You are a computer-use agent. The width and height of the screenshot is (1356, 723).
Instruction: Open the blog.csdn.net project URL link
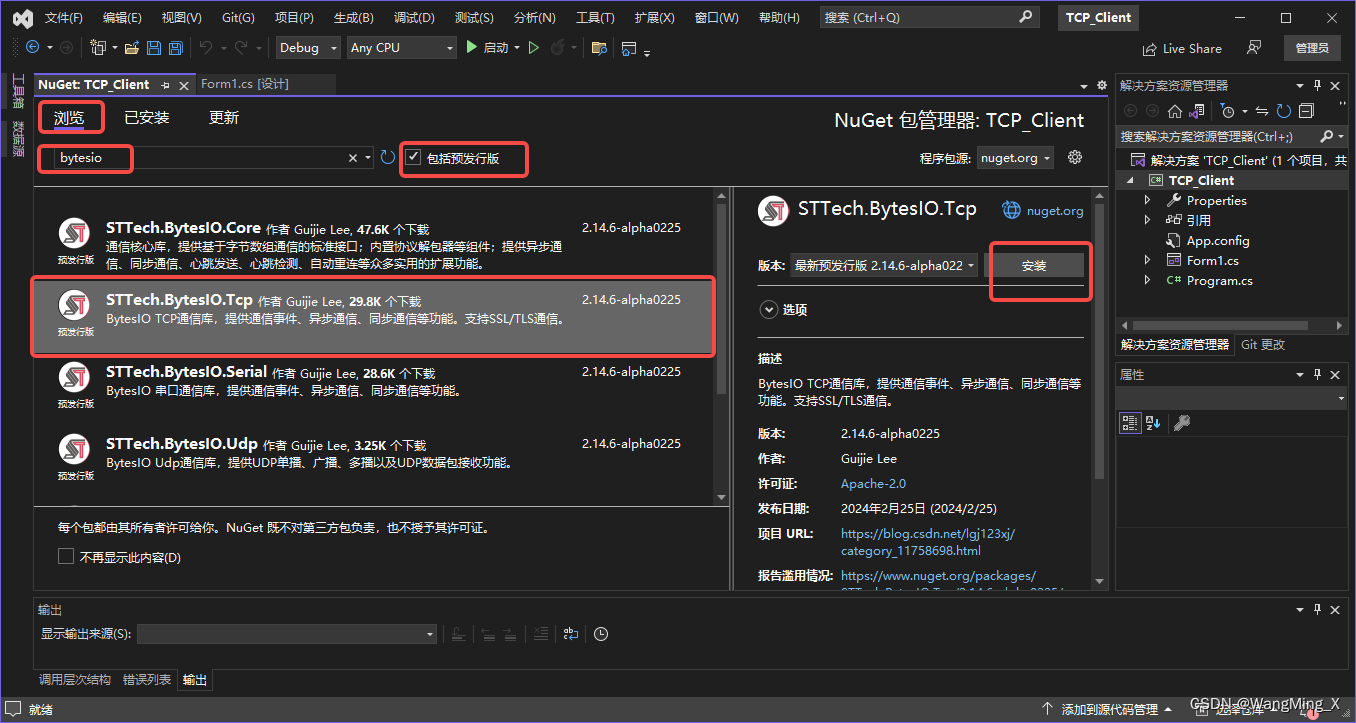[928, 542]
